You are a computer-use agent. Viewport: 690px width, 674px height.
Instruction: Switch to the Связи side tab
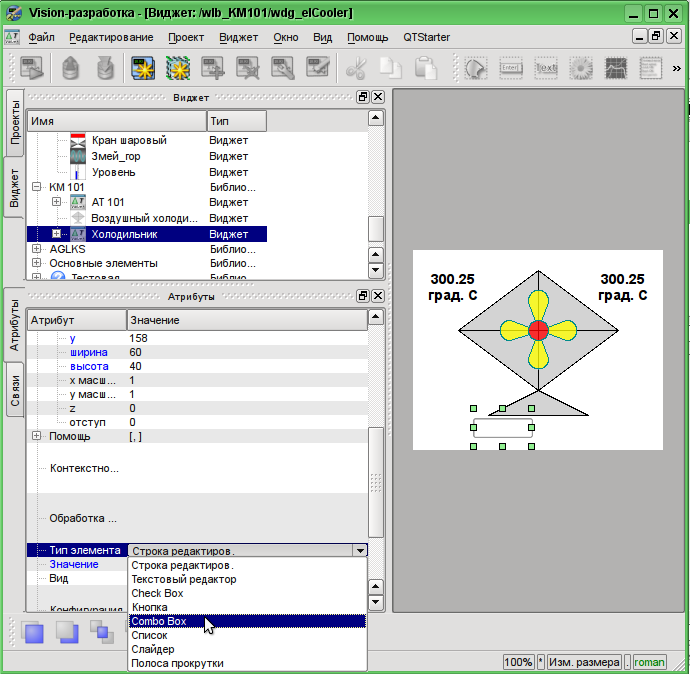(15, 391)
